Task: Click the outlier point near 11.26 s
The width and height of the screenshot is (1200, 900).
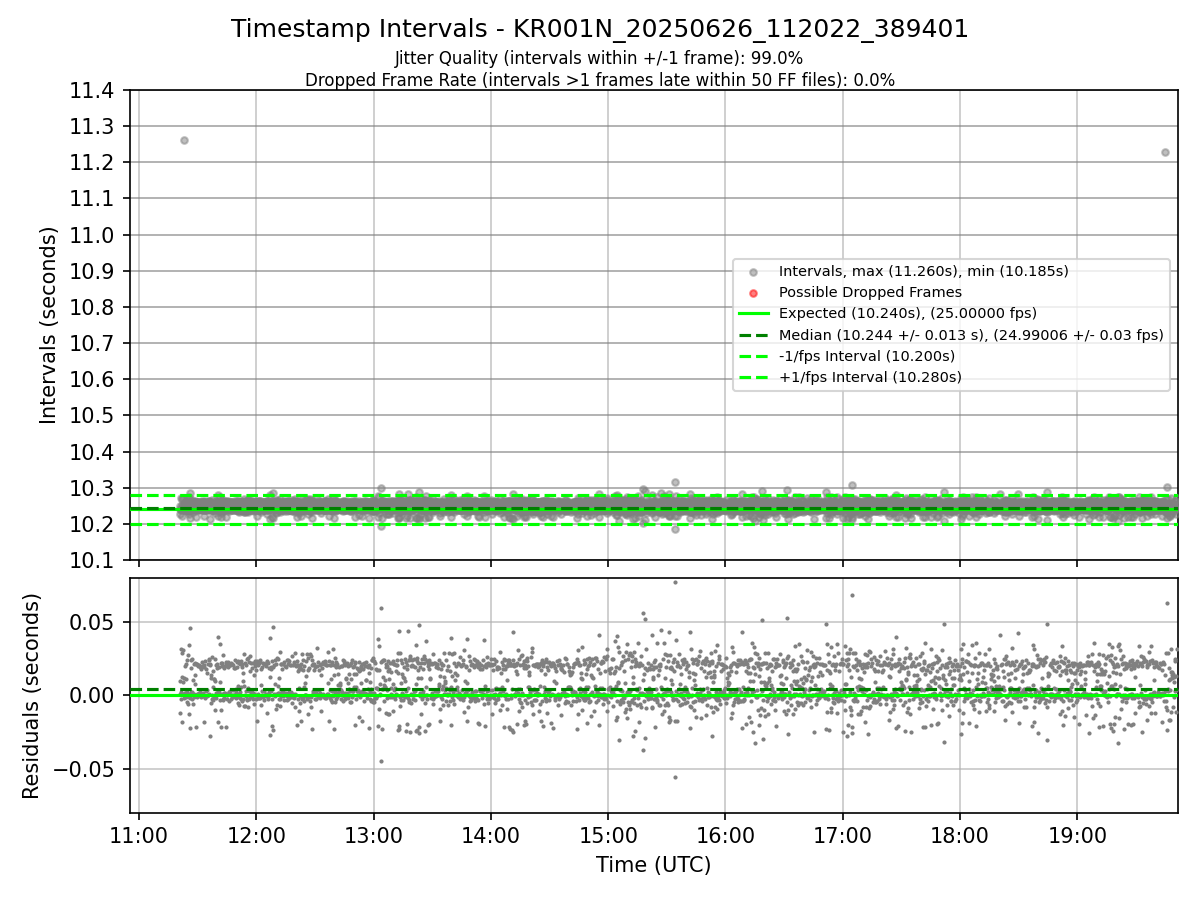Action: [184, 140]
